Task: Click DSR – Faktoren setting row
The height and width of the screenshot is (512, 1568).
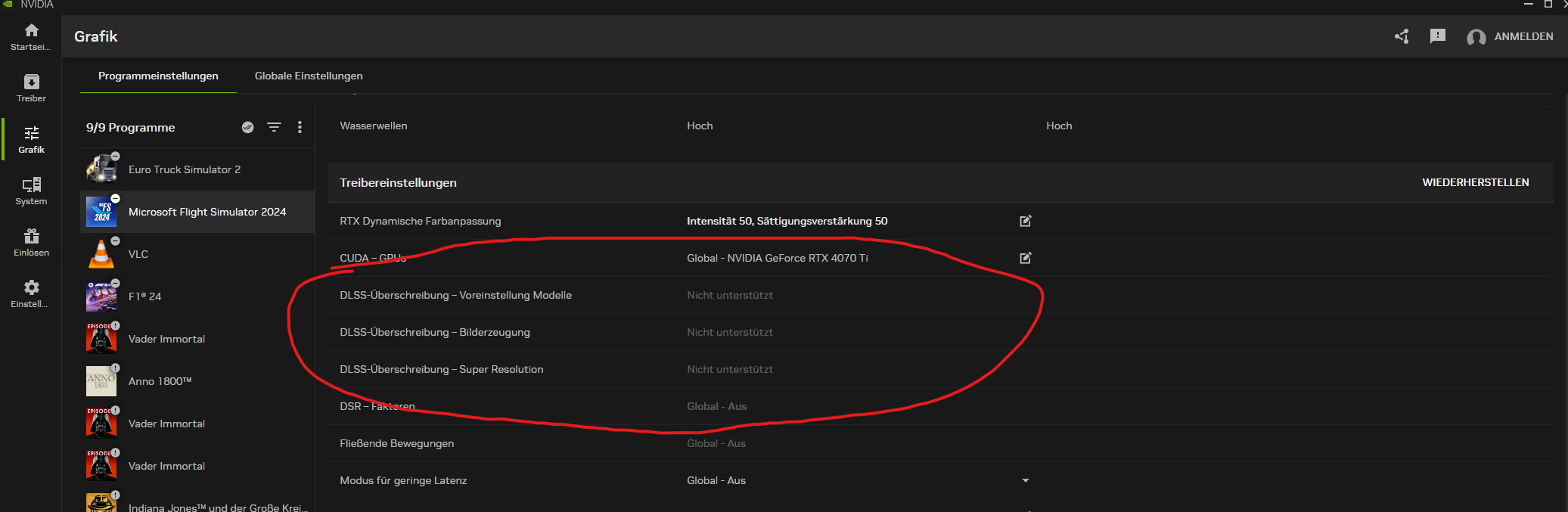Action: click(x=940, y=406)
